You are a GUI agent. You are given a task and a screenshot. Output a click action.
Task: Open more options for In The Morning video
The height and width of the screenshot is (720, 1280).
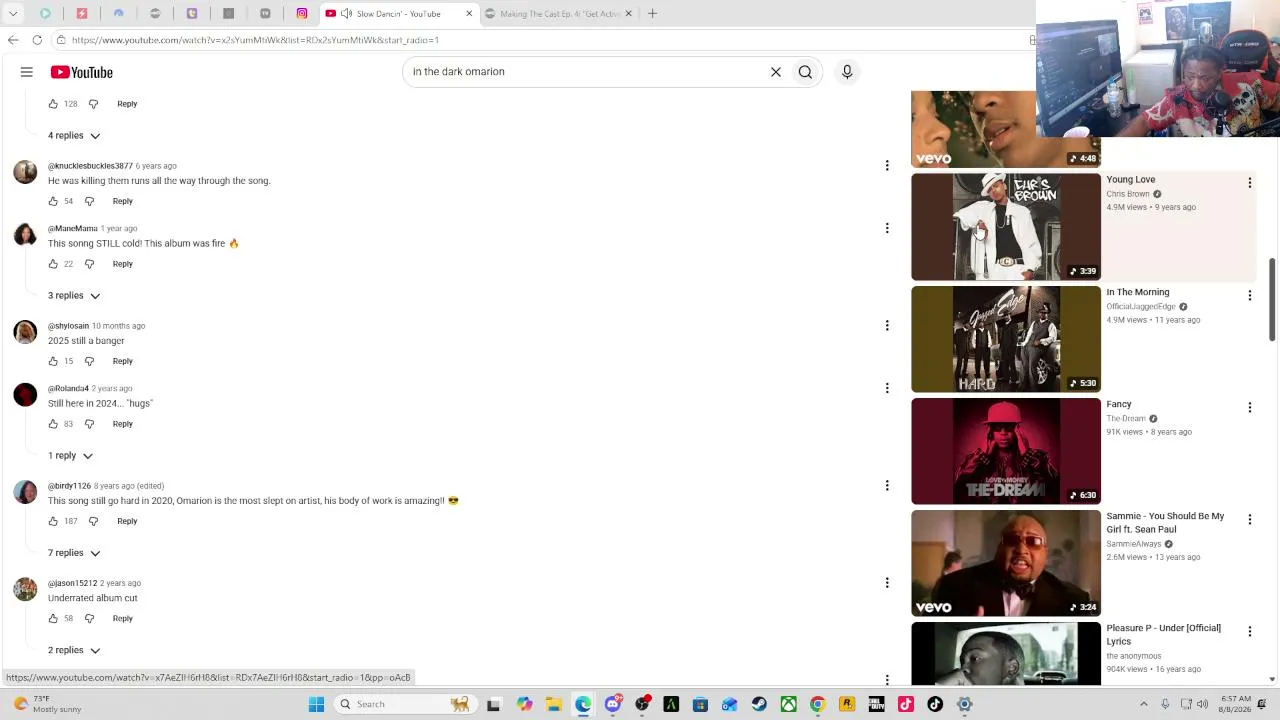(1249, 295)
